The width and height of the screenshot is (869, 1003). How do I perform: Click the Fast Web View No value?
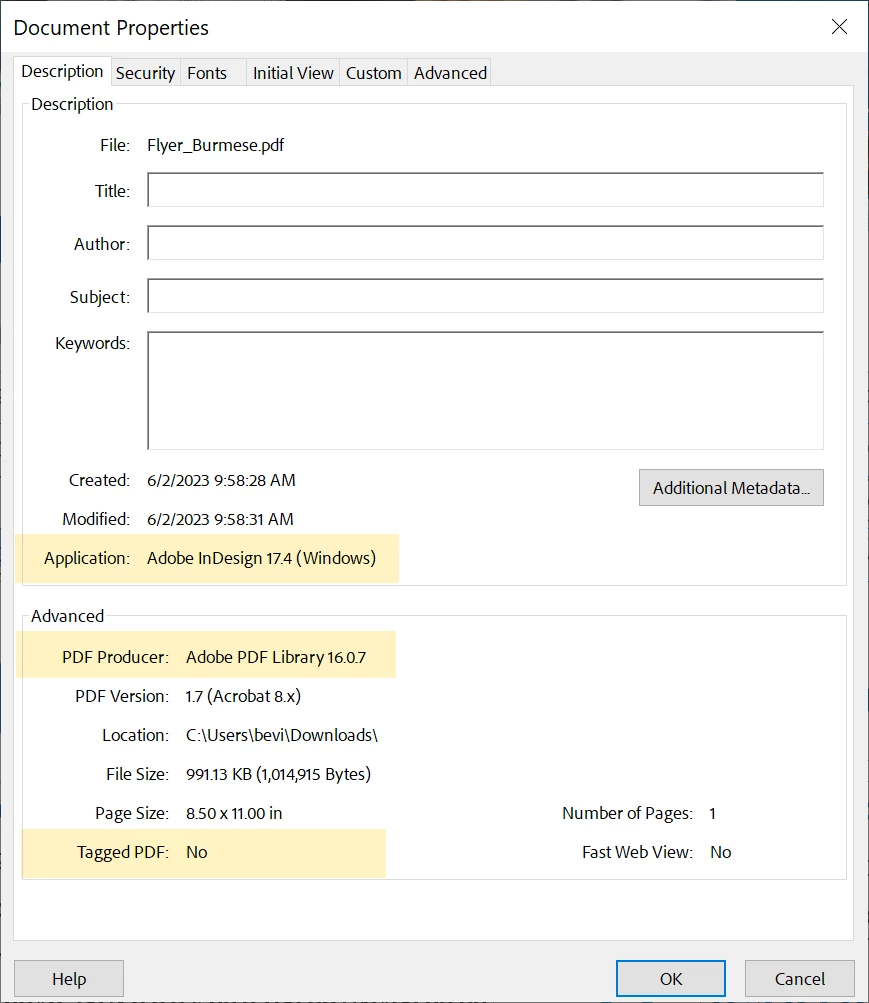pyautogui.click(x=721, y=853)
